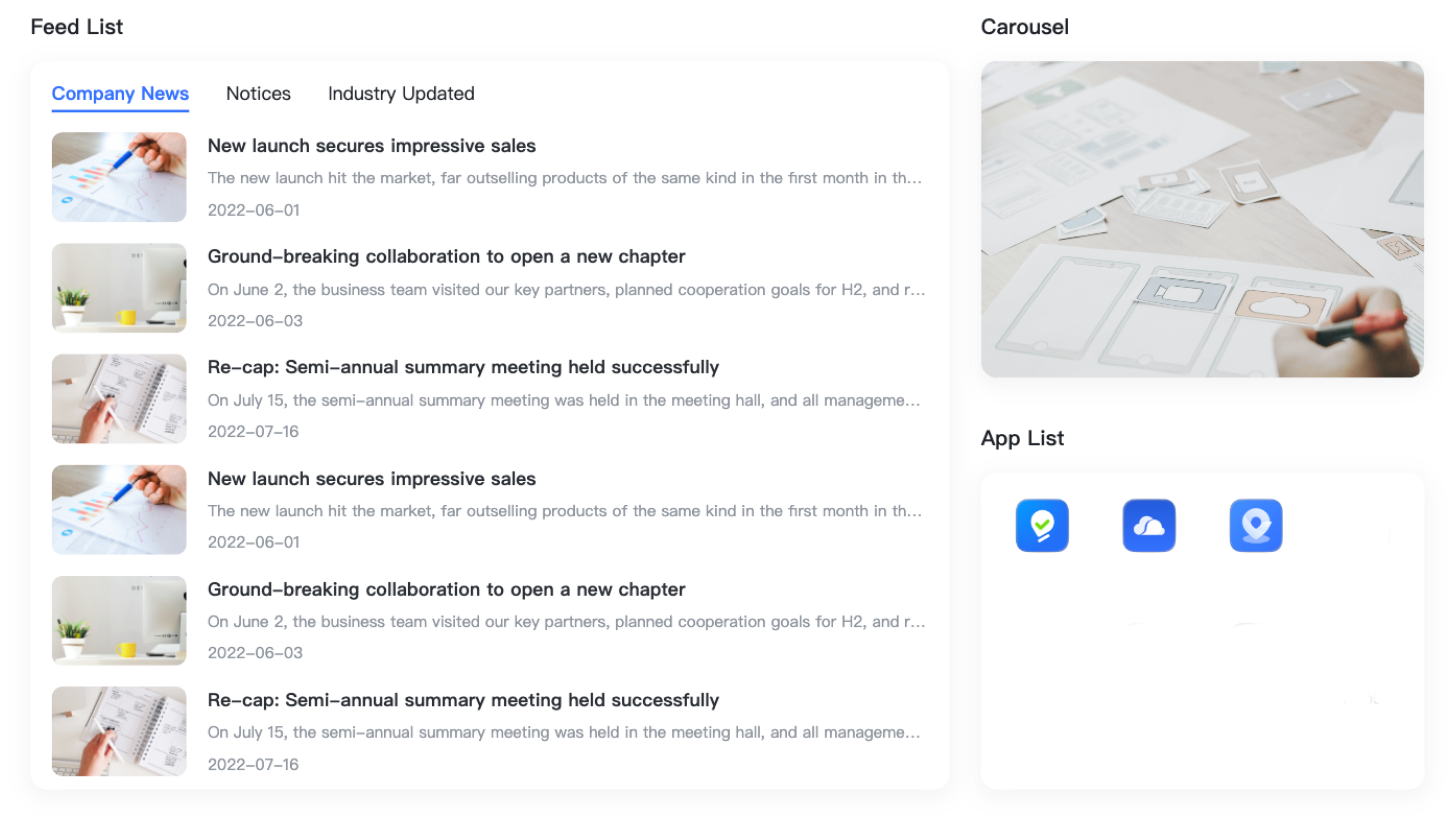Click second 'The new launch hit the market' description, lower in the list
Screen dimensions: 1456x819
[x=565, y=511]
